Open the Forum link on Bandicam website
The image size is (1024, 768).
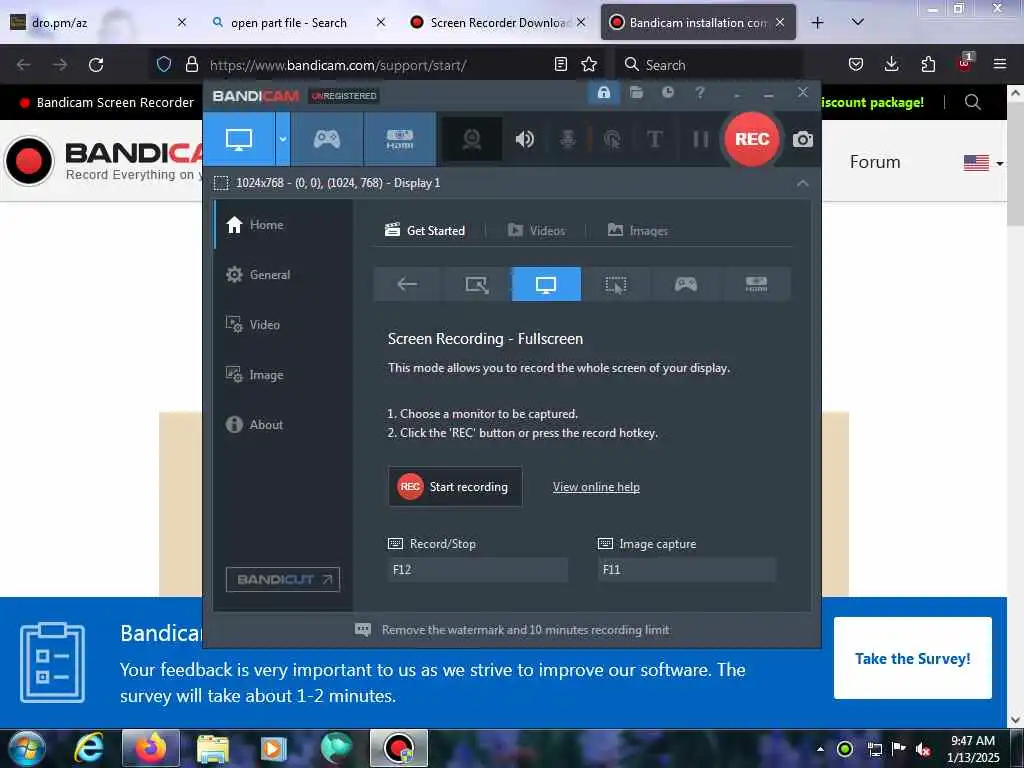874,162
